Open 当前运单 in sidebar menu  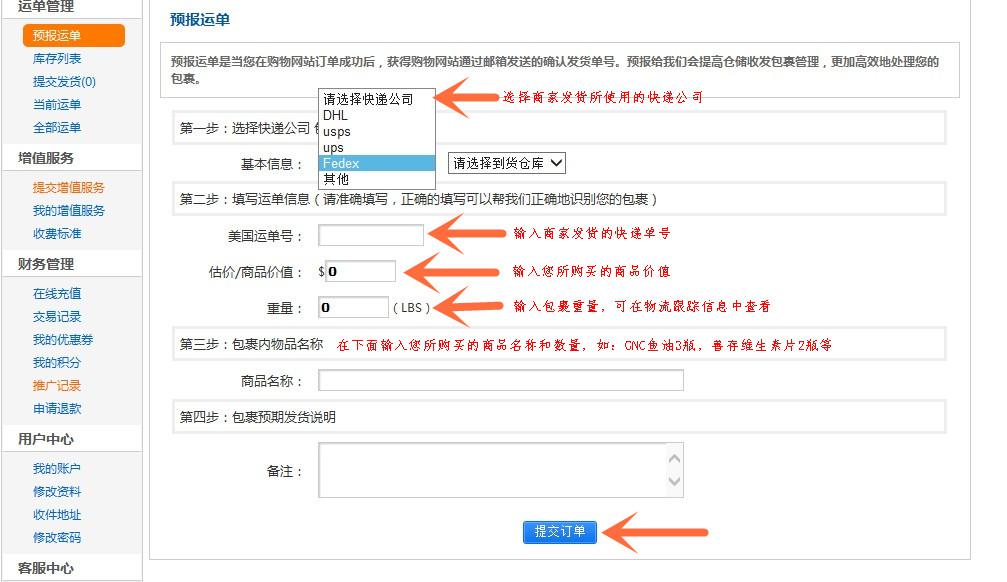(x=57, y=105)
